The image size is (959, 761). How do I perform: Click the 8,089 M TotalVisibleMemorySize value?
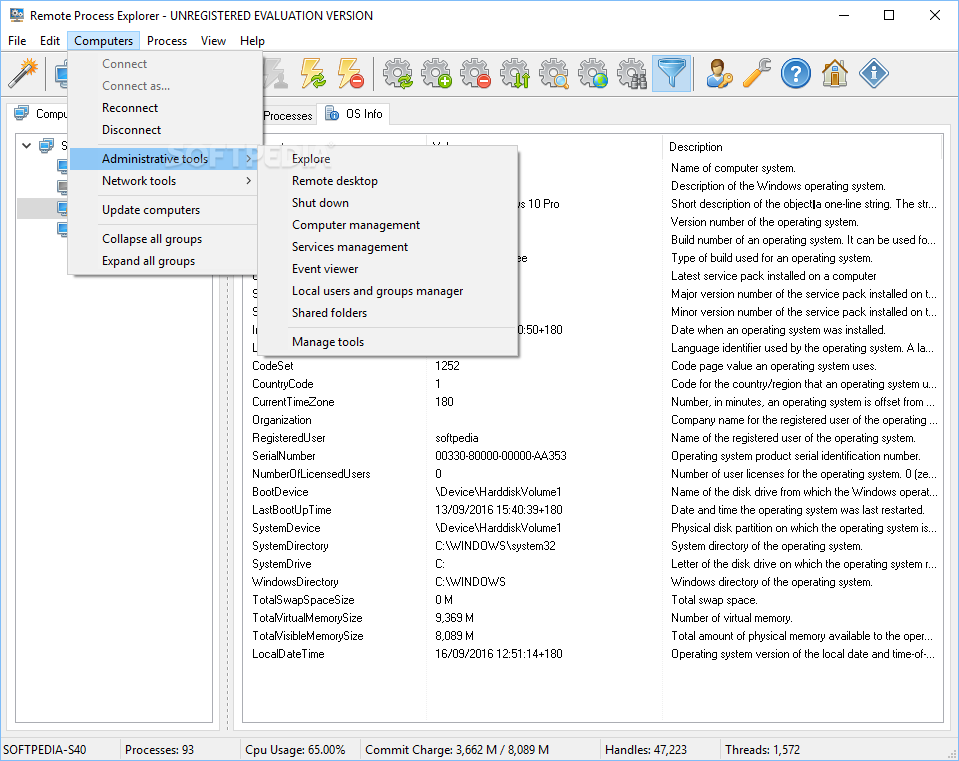click(x=454, y=636)
